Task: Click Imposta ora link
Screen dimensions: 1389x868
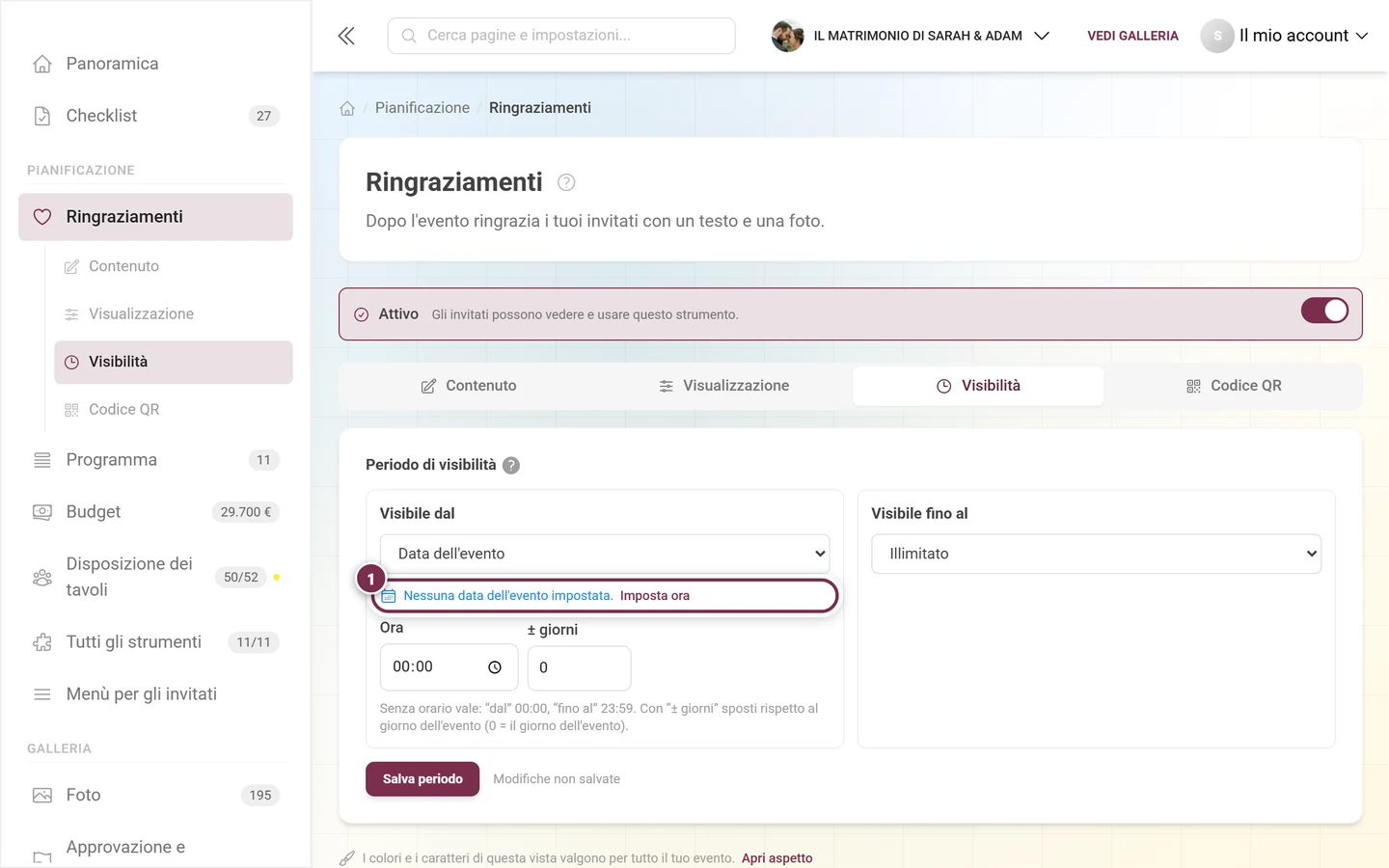Action: point(655,596)
